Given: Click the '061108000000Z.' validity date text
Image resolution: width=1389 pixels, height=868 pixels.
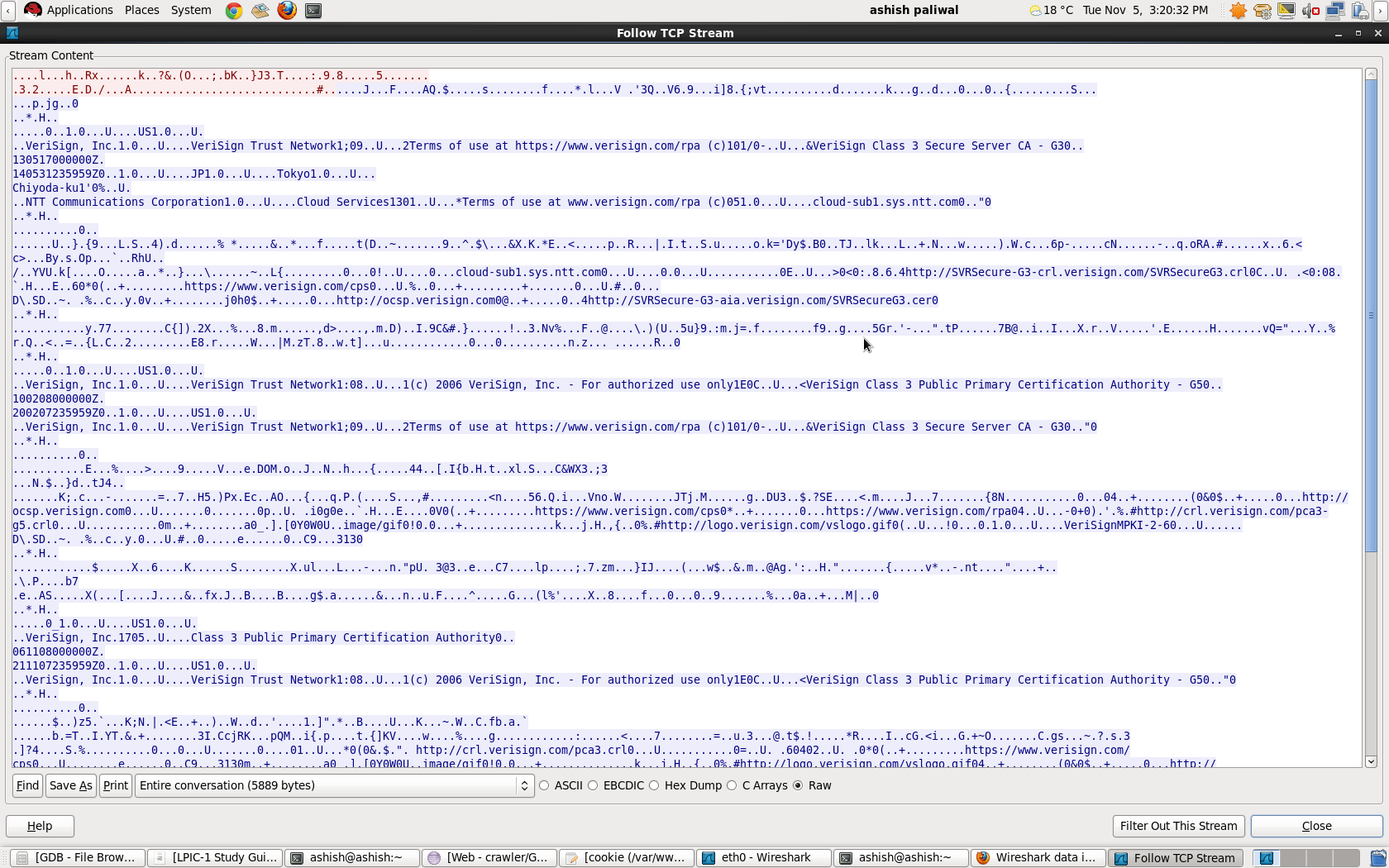Looking at the screenshot, I should click(59, 652).
